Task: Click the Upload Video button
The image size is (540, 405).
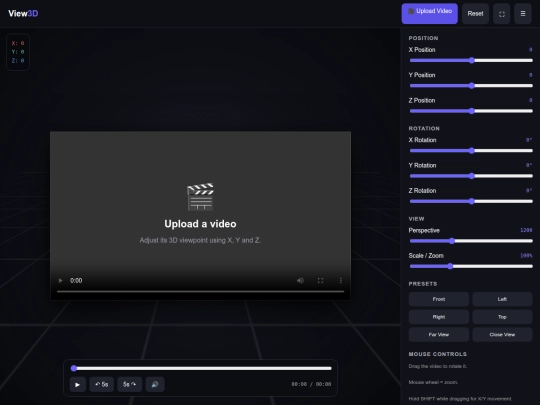Action: tap(429, 13)
